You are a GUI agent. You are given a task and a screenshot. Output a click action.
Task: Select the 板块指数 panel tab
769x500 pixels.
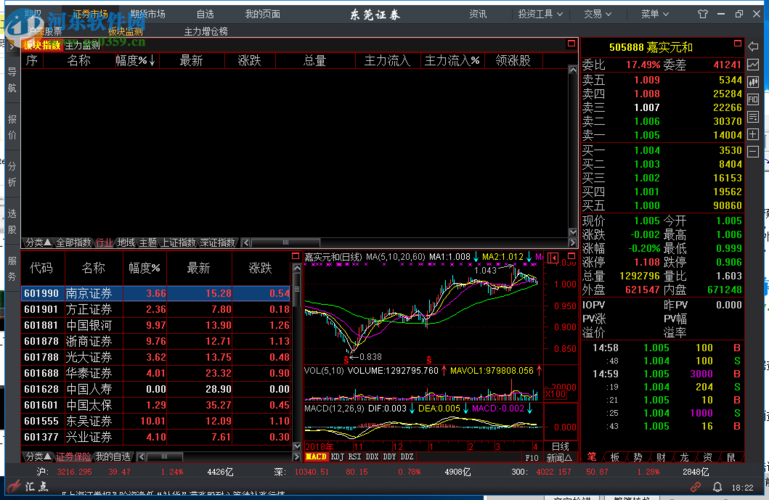pyautogui.click(x=42, y=46)
